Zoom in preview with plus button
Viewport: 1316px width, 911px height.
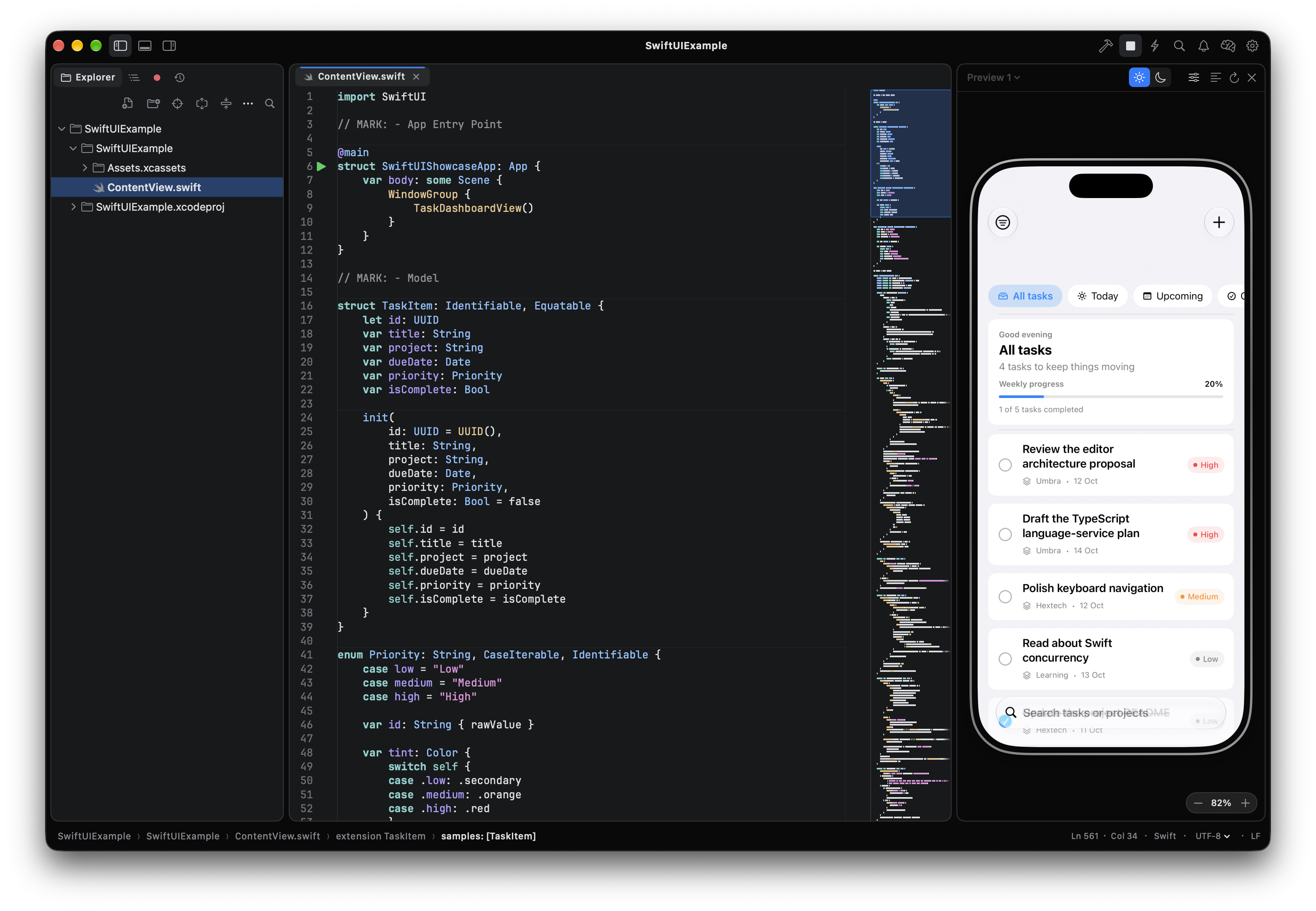coord(1245,803)
